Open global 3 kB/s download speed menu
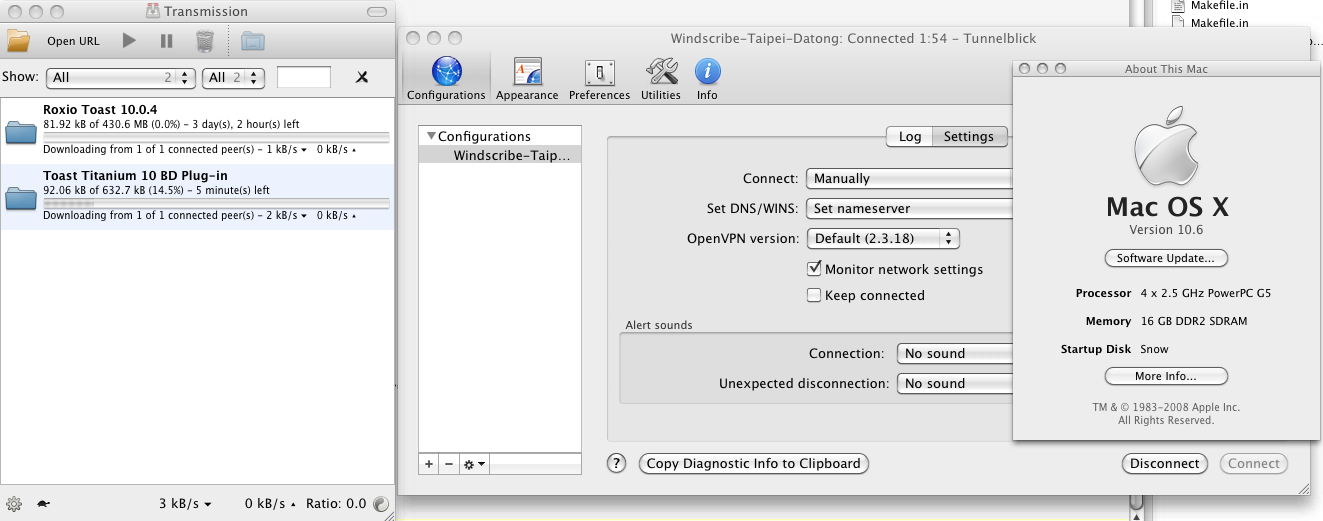Screen dimensions: 1323x521 [185, 504]
